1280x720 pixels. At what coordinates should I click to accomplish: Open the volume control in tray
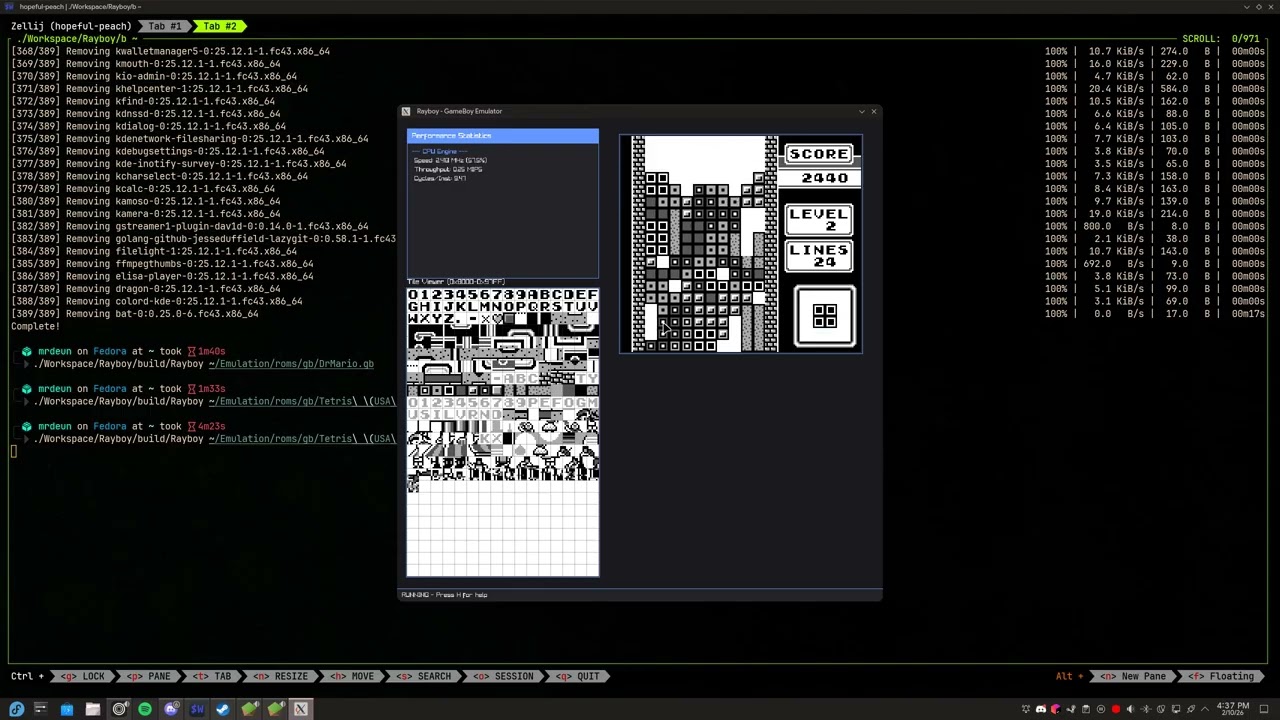[1130, 709]
